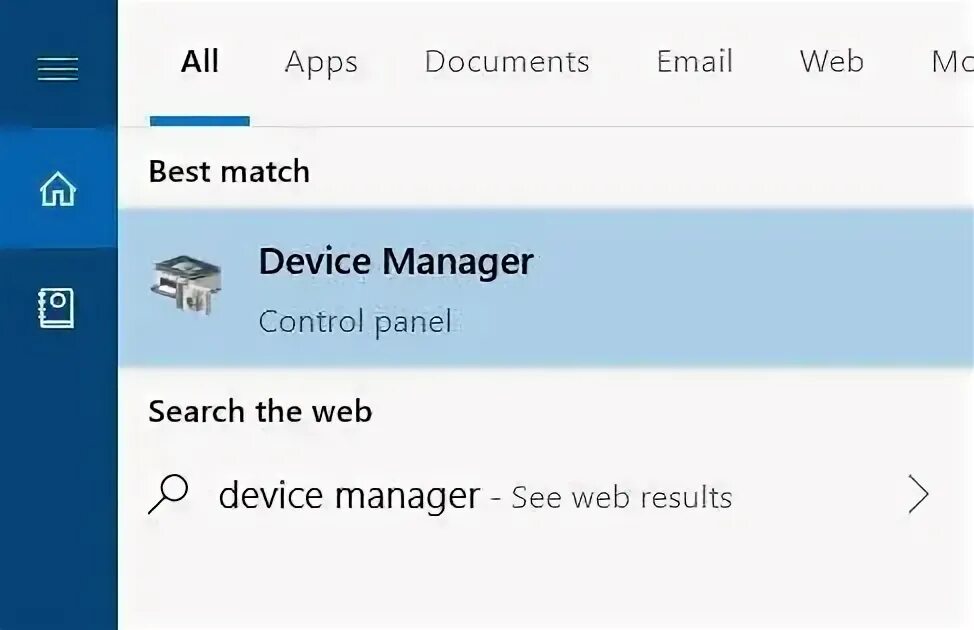Click the Best match section heading
This screenshot has height=630, width=974.
coord(229,172)
